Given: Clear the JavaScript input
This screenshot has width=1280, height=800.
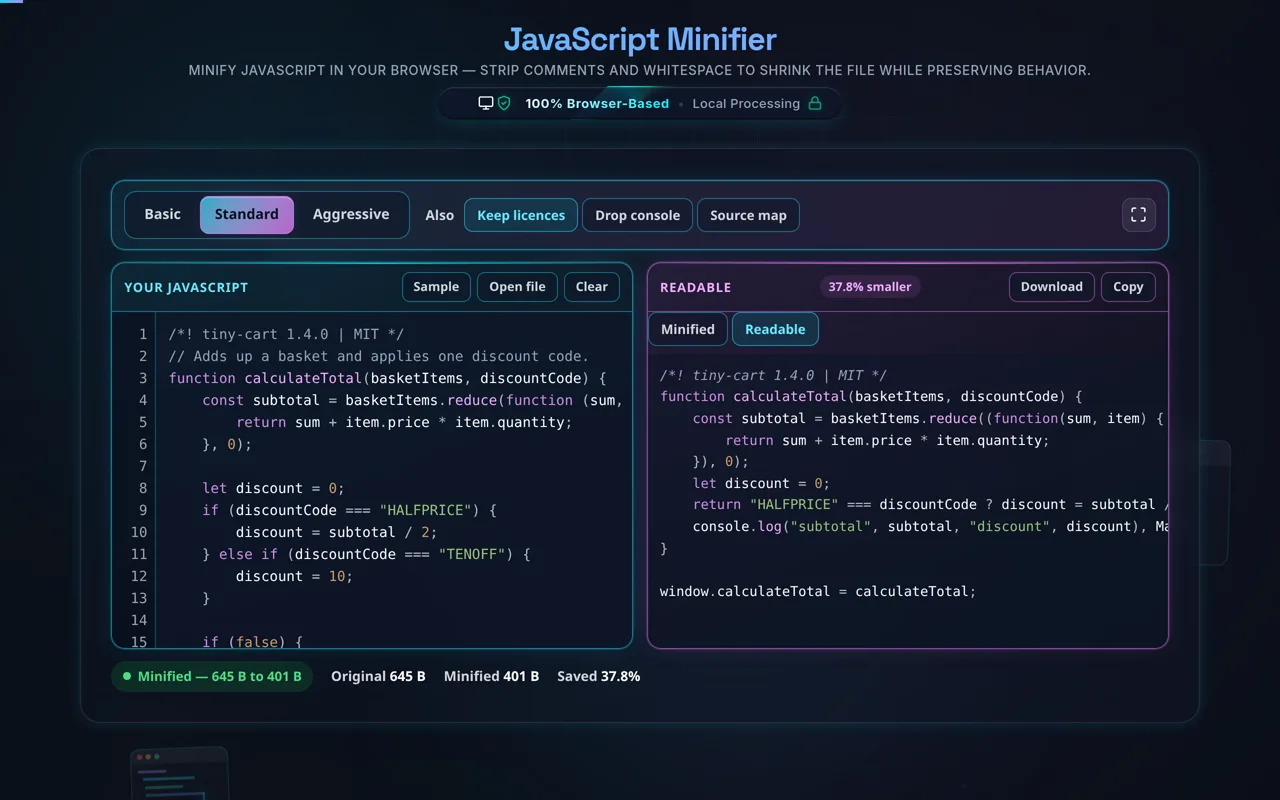Looking at the screenshot, I should click(x=592, y=287).
